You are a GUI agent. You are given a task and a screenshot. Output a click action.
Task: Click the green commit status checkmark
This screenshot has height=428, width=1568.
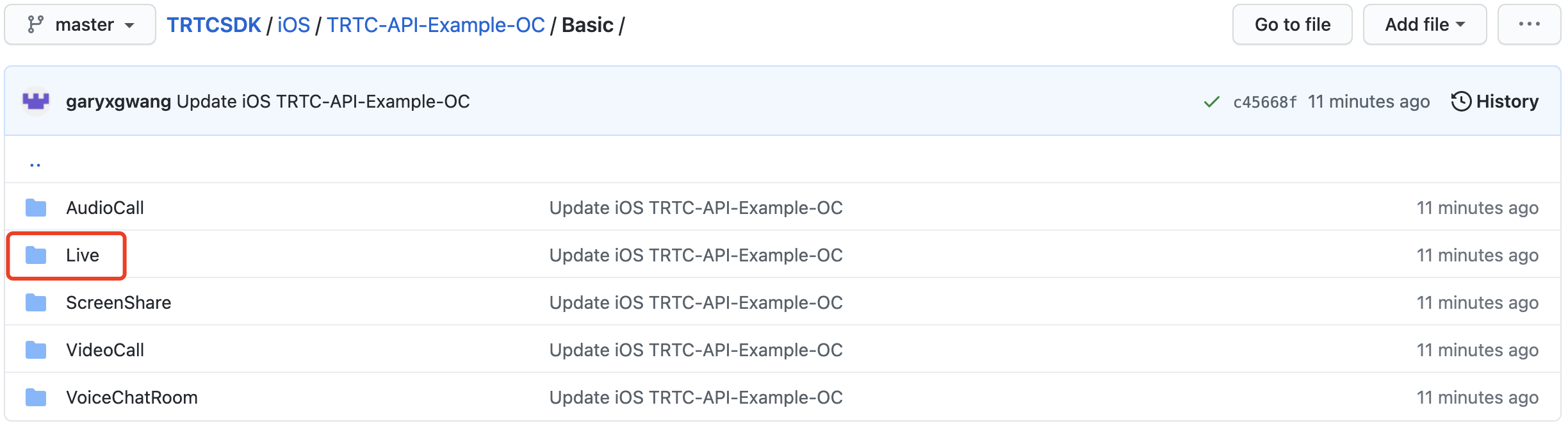pyautogui.click(x=1211, y=102)
